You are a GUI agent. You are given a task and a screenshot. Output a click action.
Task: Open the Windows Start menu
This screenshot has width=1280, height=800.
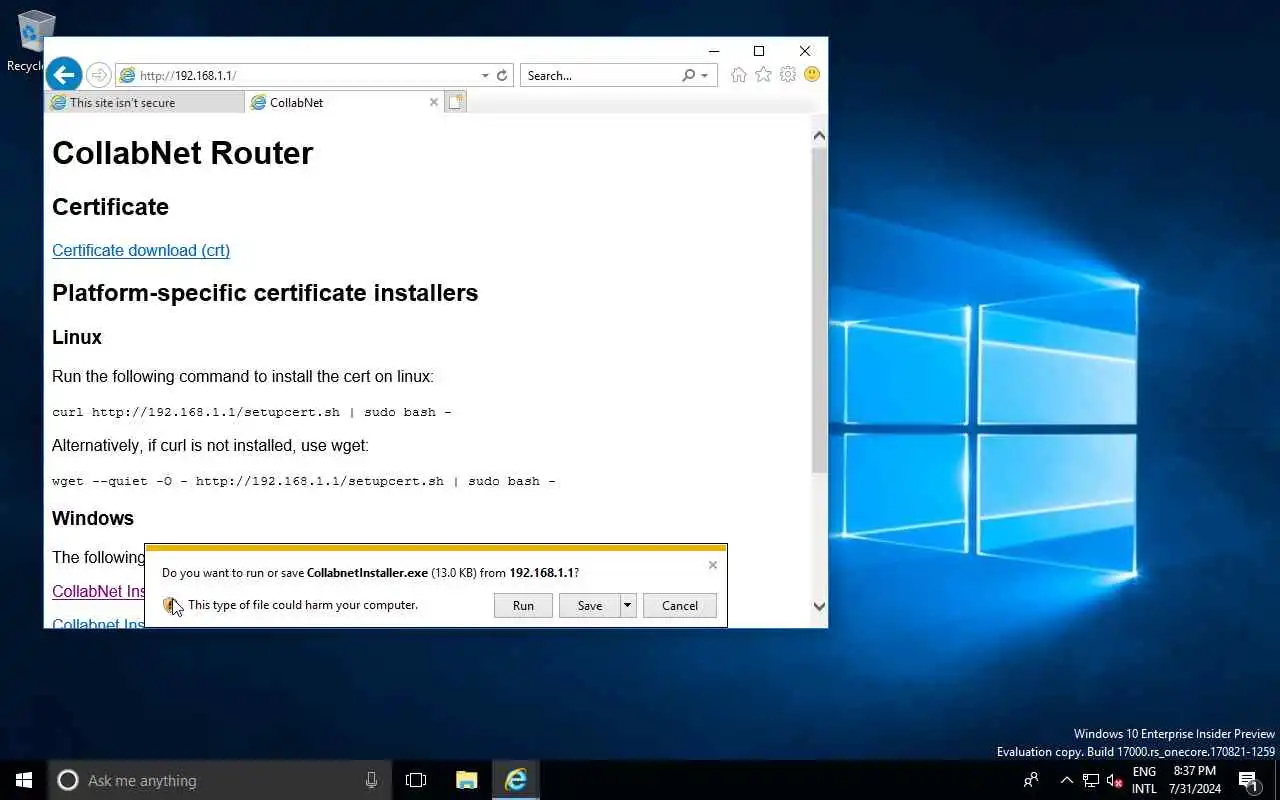[24, 780]
